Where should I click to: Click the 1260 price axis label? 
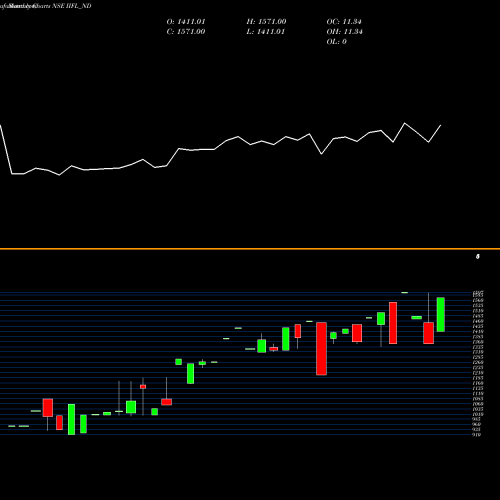(478, 362)
